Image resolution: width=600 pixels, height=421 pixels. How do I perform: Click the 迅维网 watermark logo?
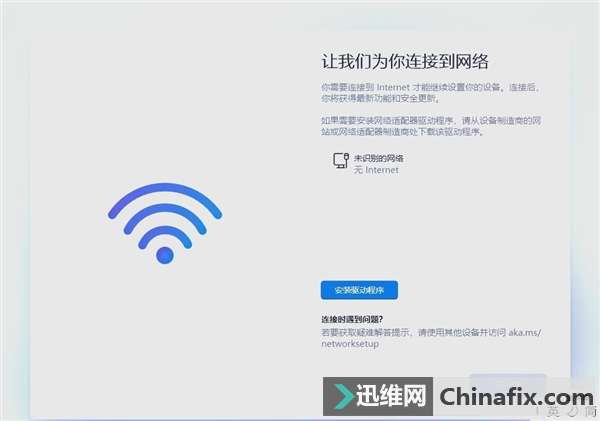tap(378, 396)
